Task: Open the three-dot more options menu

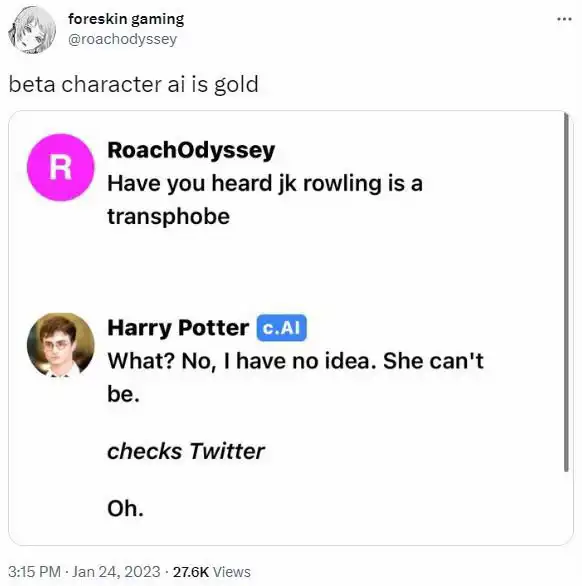Action: 564,19
